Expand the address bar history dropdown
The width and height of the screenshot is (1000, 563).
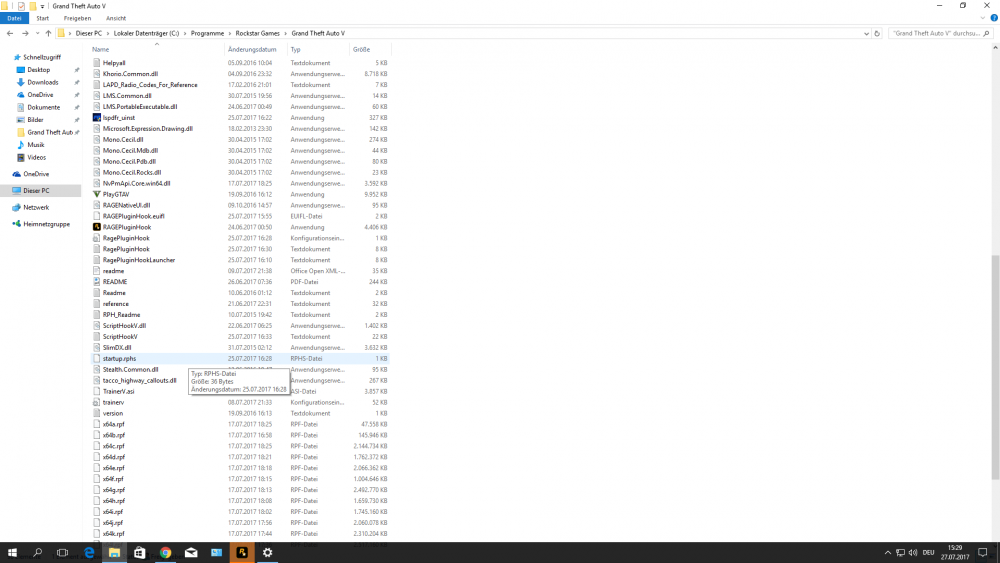[866, 33]
